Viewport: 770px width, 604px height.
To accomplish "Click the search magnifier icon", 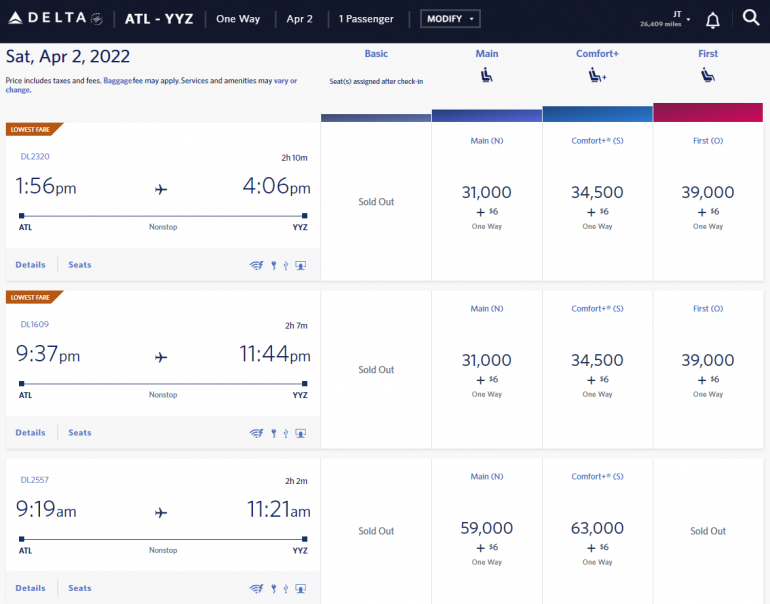I will coord(751,18).
